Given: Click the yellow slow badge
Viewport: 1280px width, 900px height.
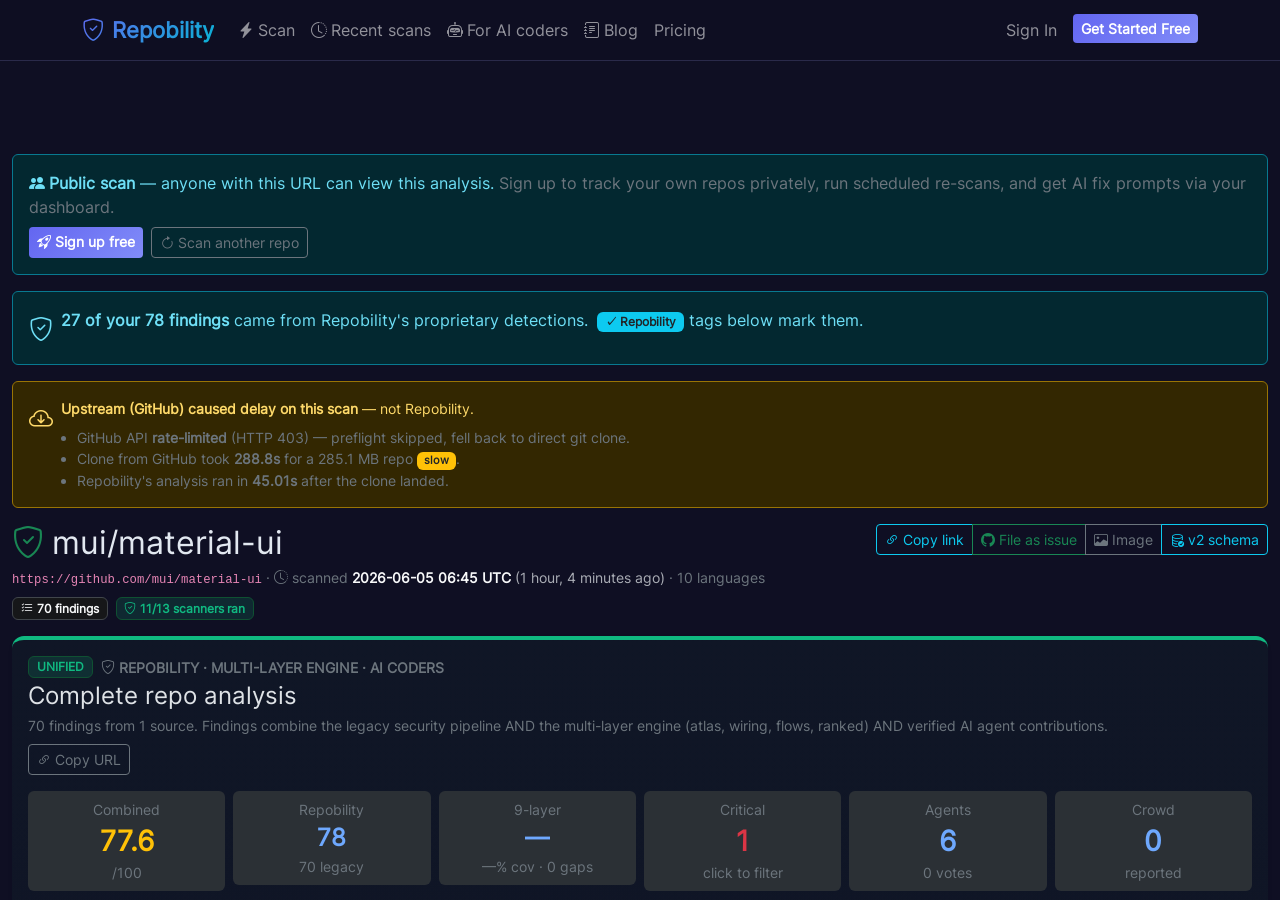Looking at the screenshot, I should (x=436, y=460).
